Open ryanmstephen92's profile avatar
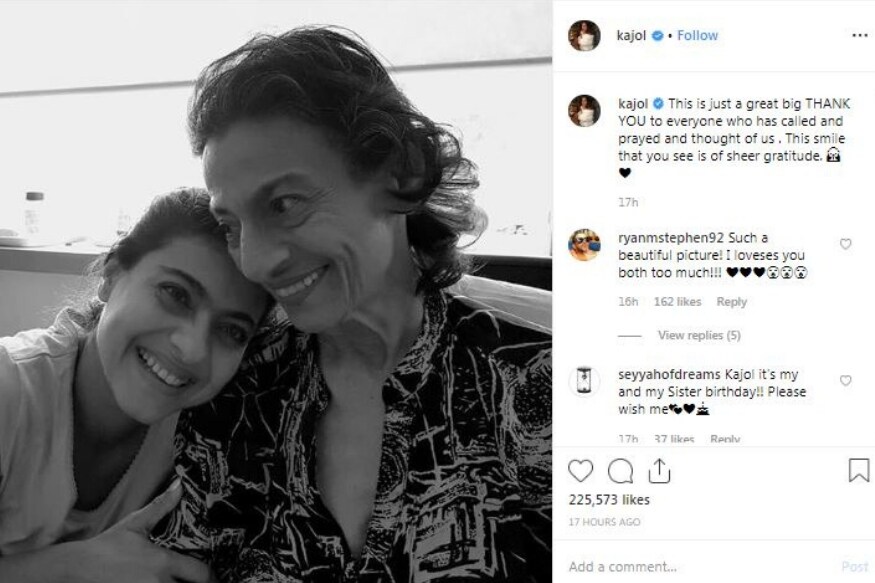Viewport: 875px width, 583px height. click(x=584, y=245)
